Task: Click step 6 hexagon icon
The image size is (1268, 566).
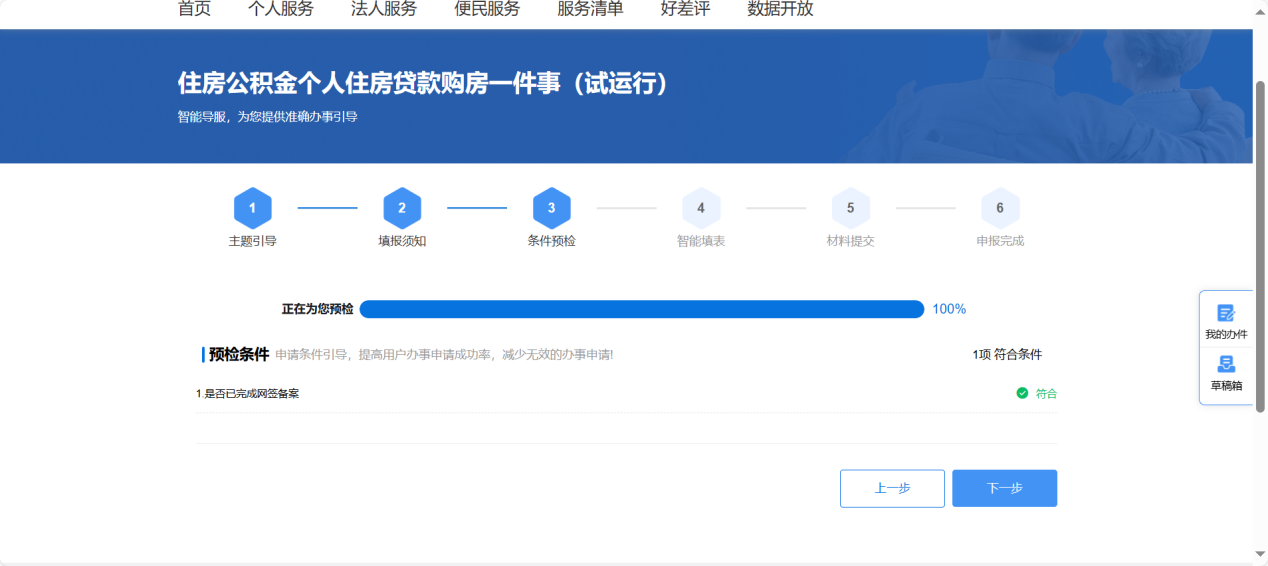Action: click(1000, 208)
